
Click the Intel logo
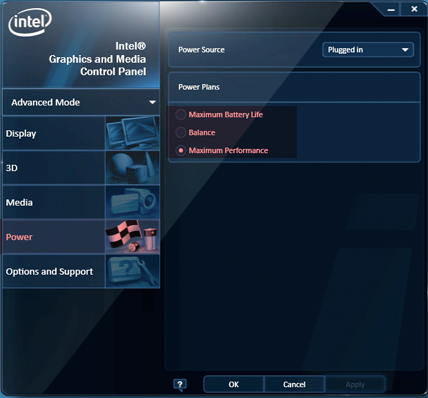tap(30, 22)
